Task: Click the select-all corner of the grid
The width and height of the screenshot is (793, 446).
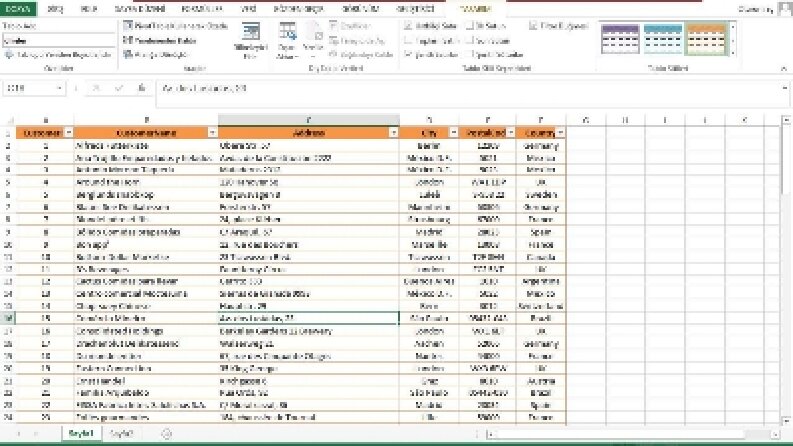Action: click(x=8, y=120)
